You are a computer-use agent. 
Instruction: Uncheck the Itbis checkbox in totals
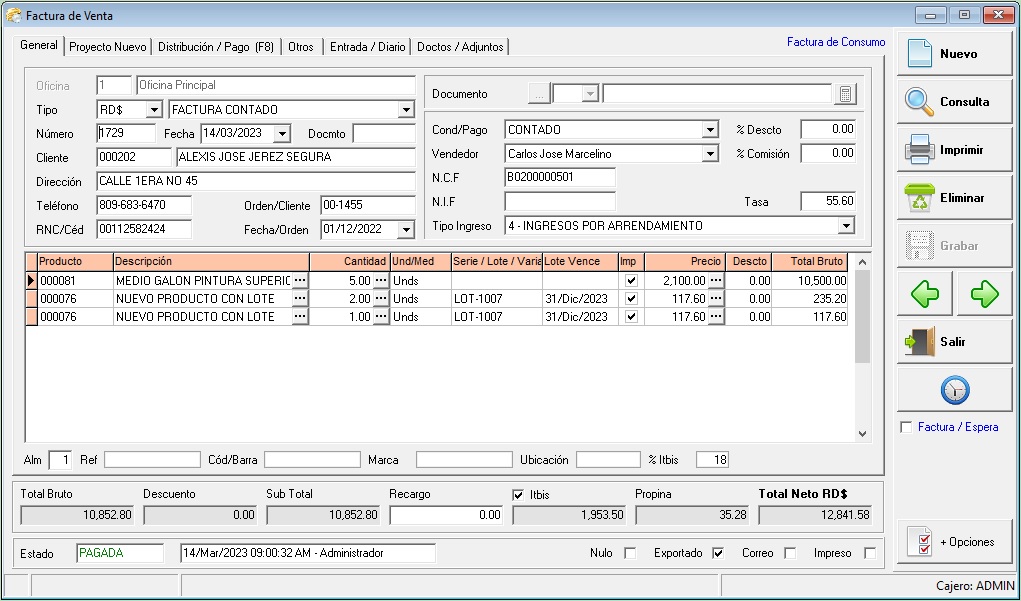pos(518,494)
